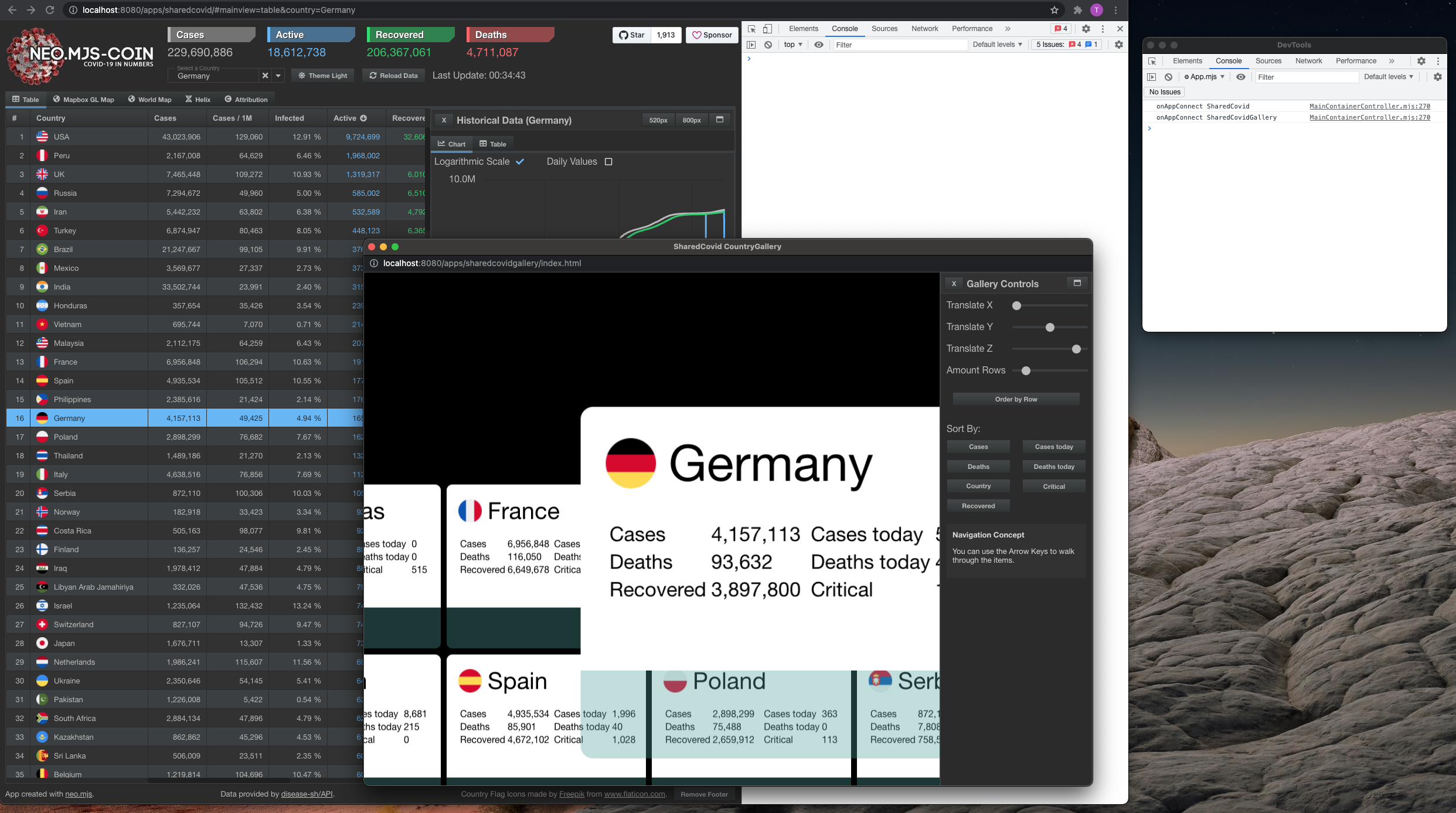Open Sources tab in floating DevTools
The width and height of the screenshot is (1456, 813).
pos(1268,61)
